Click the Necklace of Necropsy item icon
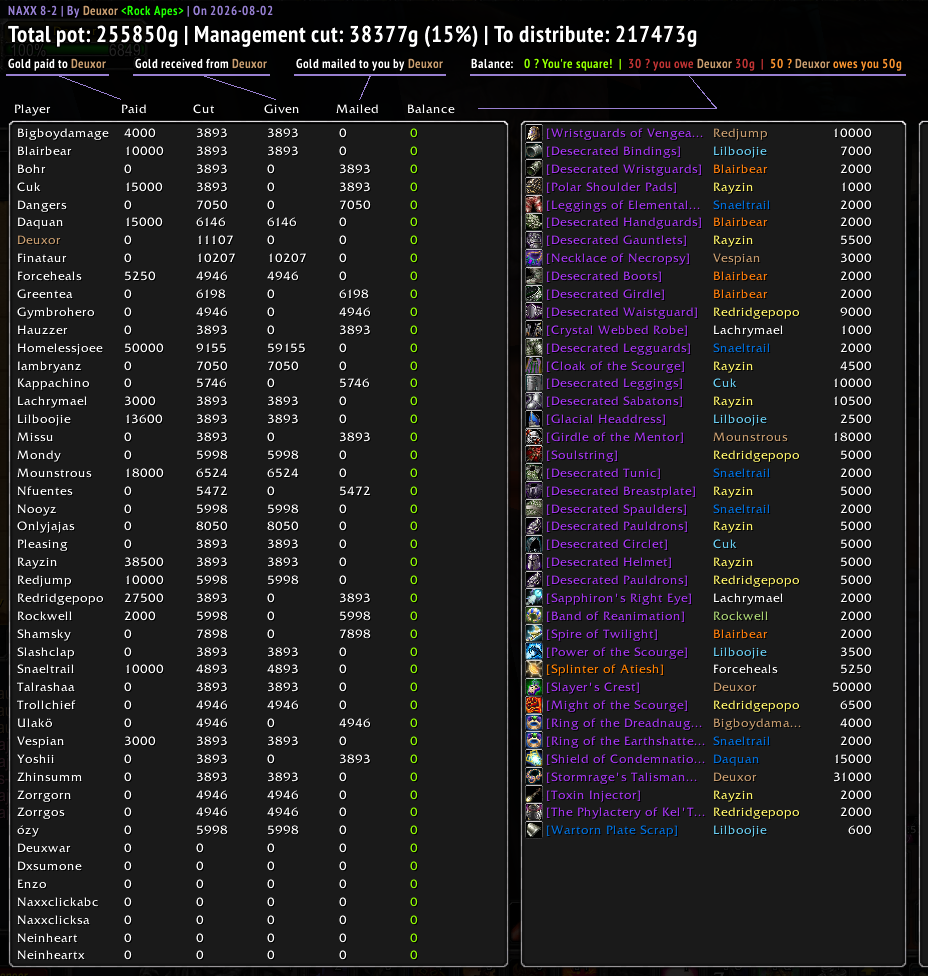 pos(534,258)
